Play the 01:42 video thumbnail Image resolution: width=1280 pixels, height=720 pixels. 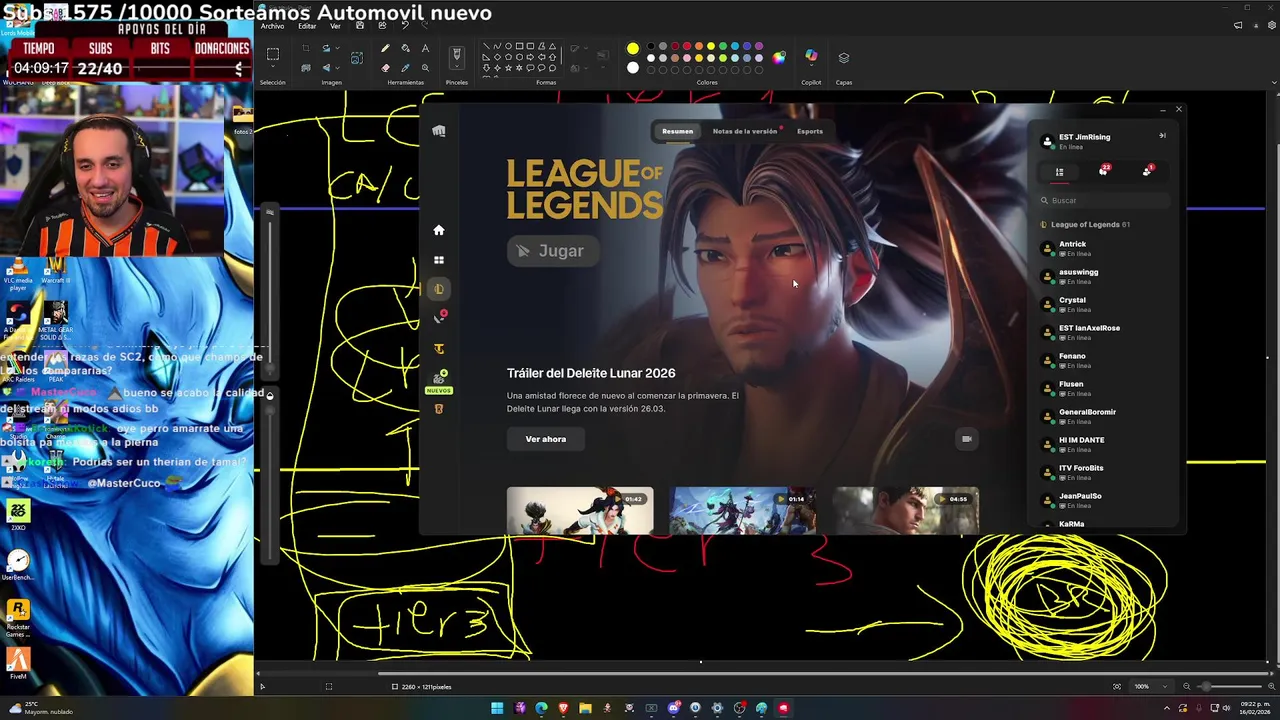tap(580, 511)
